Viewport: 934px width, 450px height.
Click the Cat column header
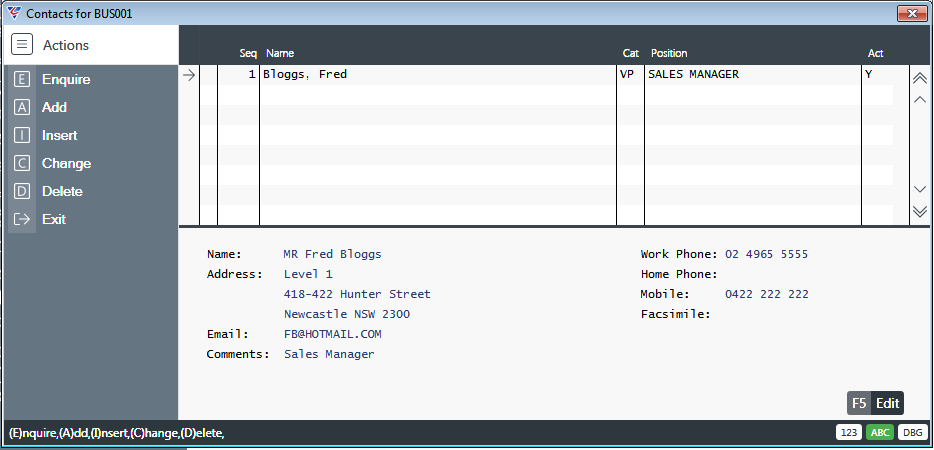pyautogui.click(x=631, y=53)
